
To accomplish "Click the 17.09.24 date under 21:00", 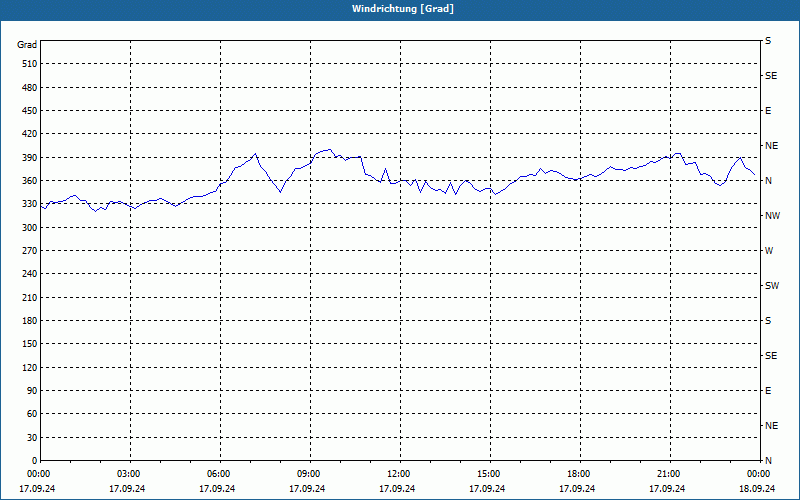I will [667, 489].
